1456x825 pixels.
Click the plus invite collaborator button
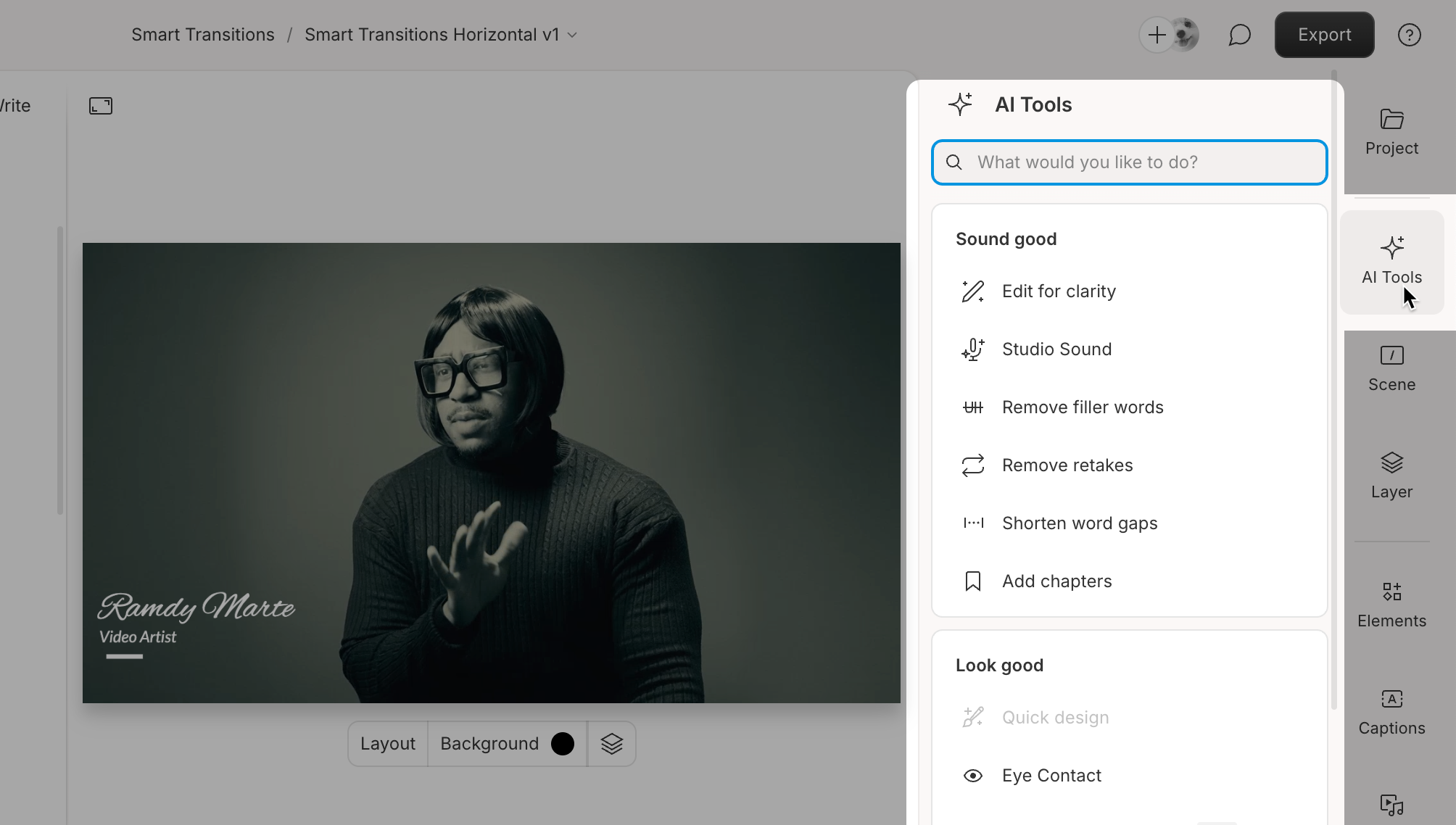[x=1157, y=35]
